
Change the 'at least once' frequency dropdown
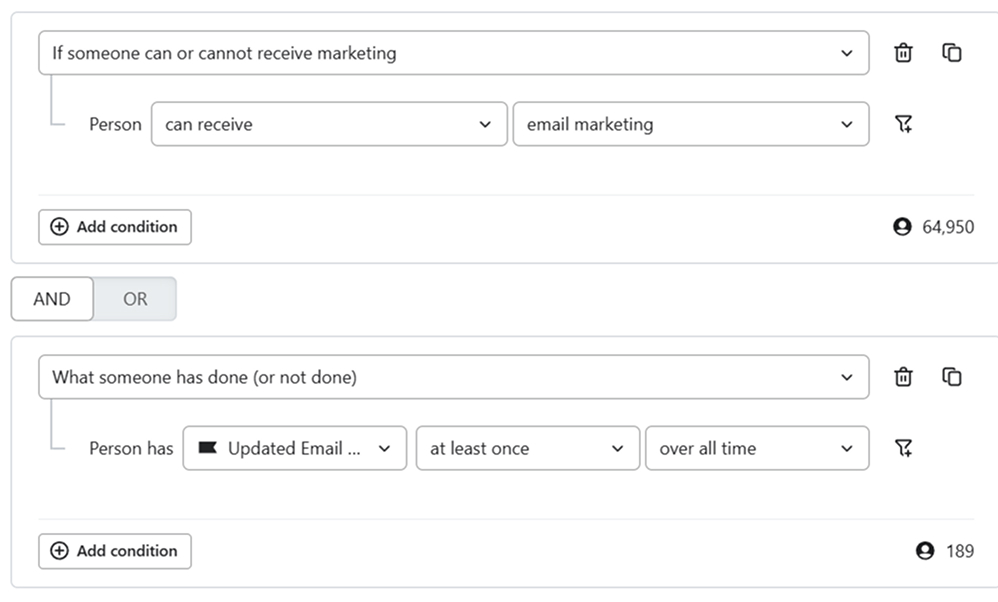pos(527,448)
